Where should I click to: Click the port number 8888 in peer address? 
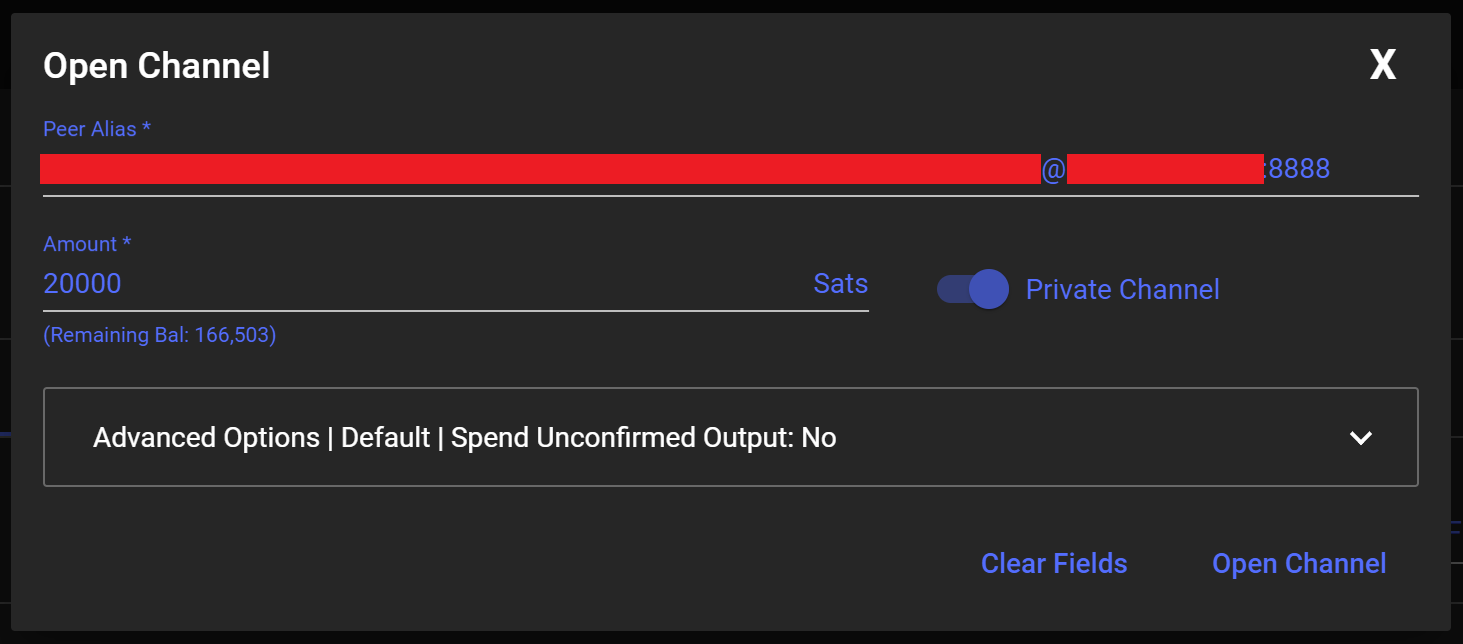click(1299, 168)
